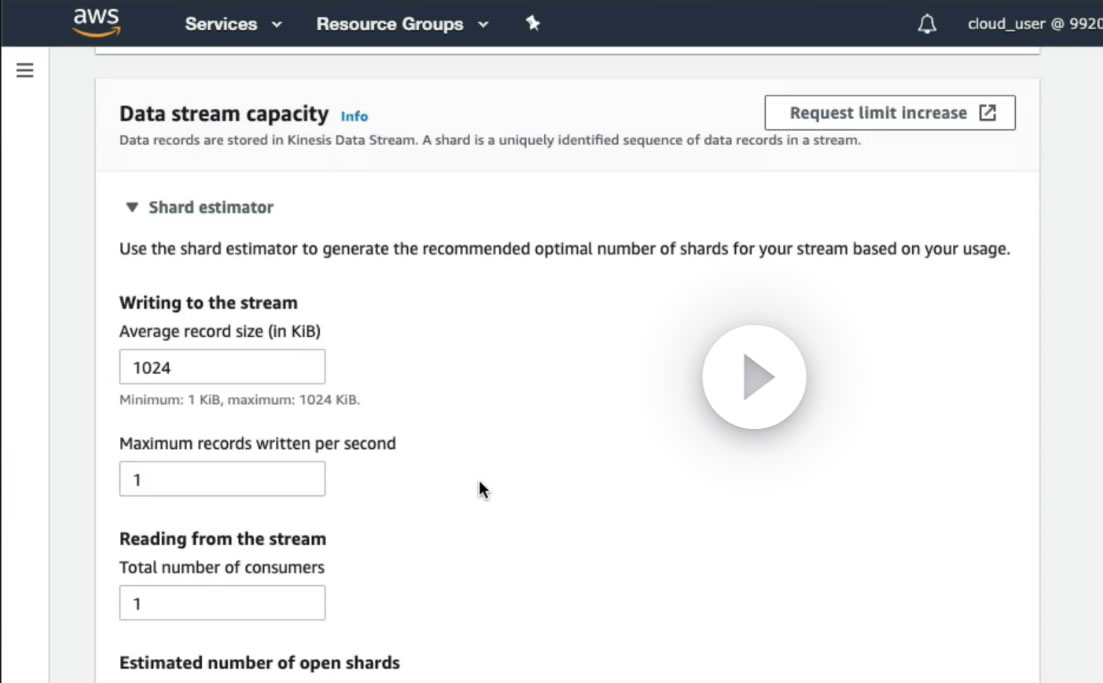Image resolution: width=1103 pixels, height=683 pixels.
Task: Click the AWS logo icon
Action: tap(96, 22)
